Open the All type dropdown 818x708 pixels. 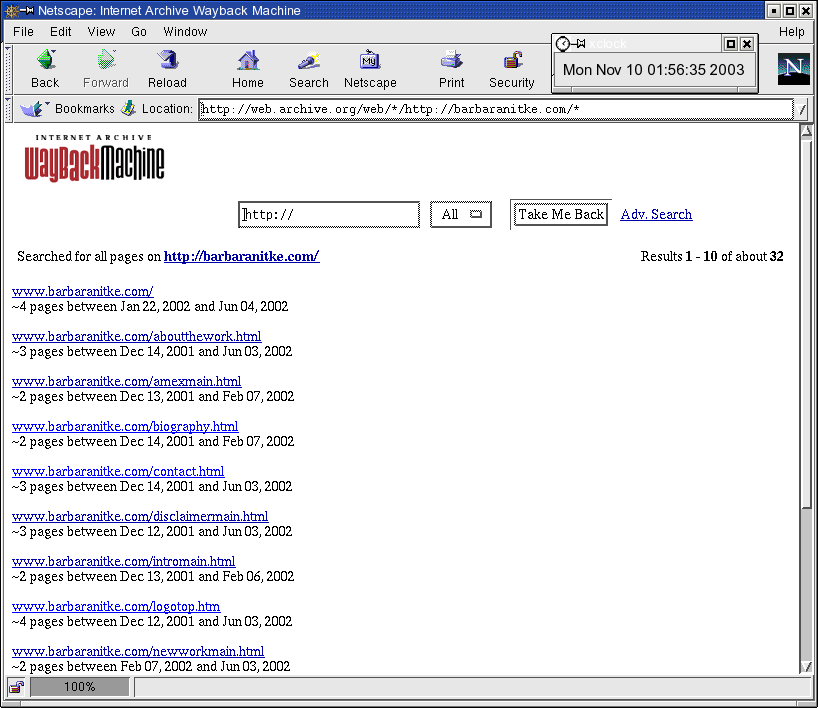tap(461, 214)
